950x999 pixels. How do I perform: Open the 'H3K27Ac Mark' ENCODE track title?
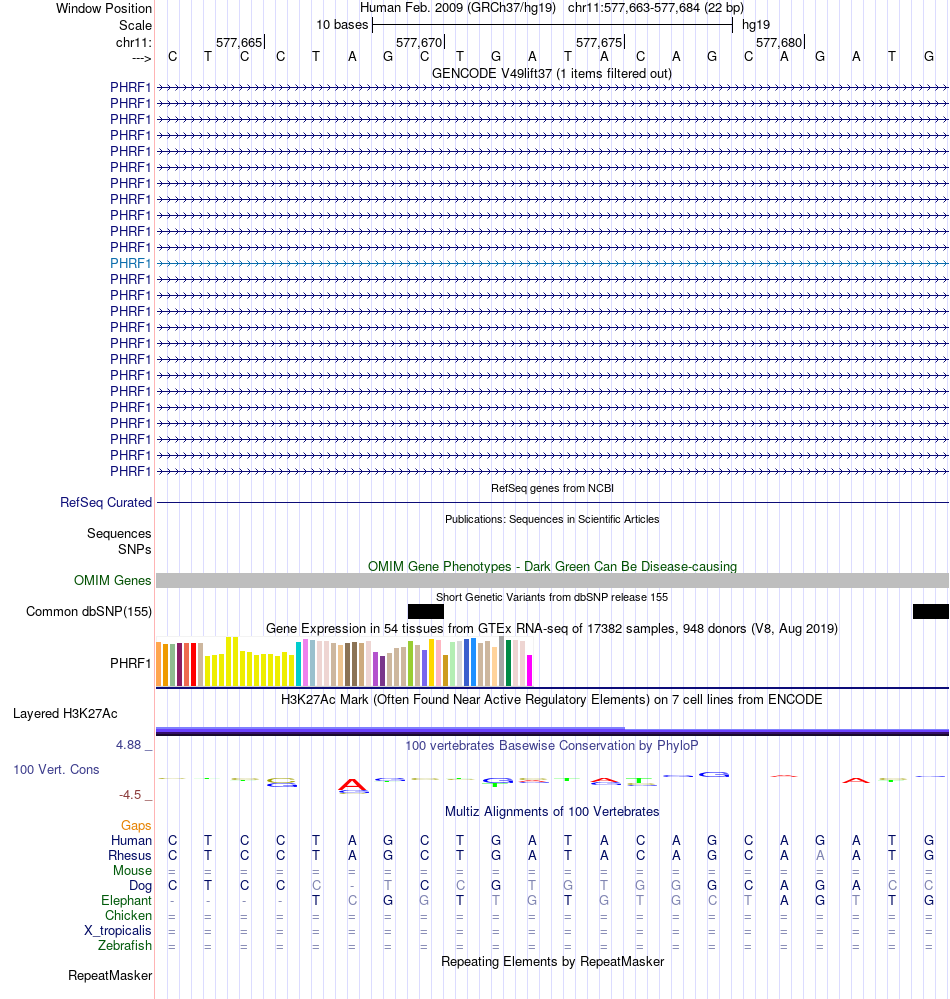552,700
